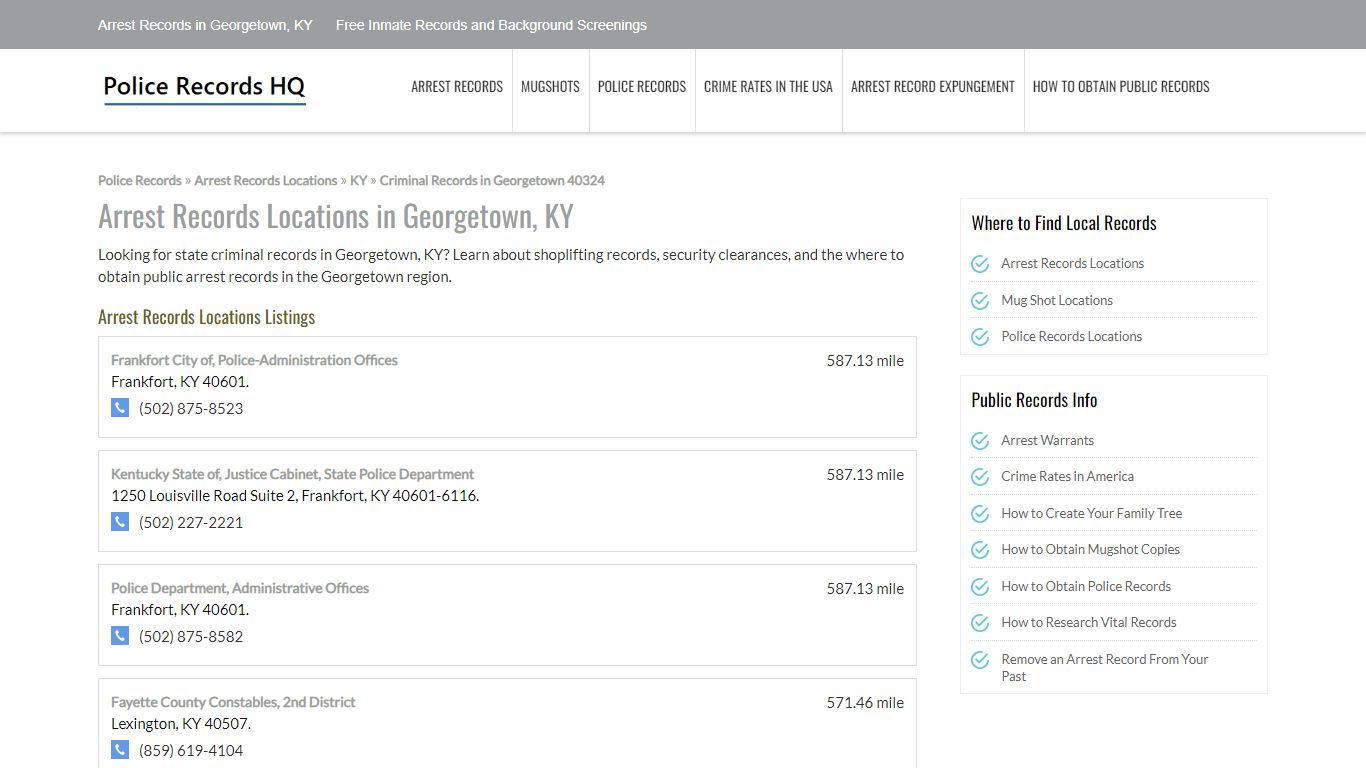Click checkmark icon beside How to Research Vital Records
The height and width of the screenshot is (768, 1366).
(980, 623)
